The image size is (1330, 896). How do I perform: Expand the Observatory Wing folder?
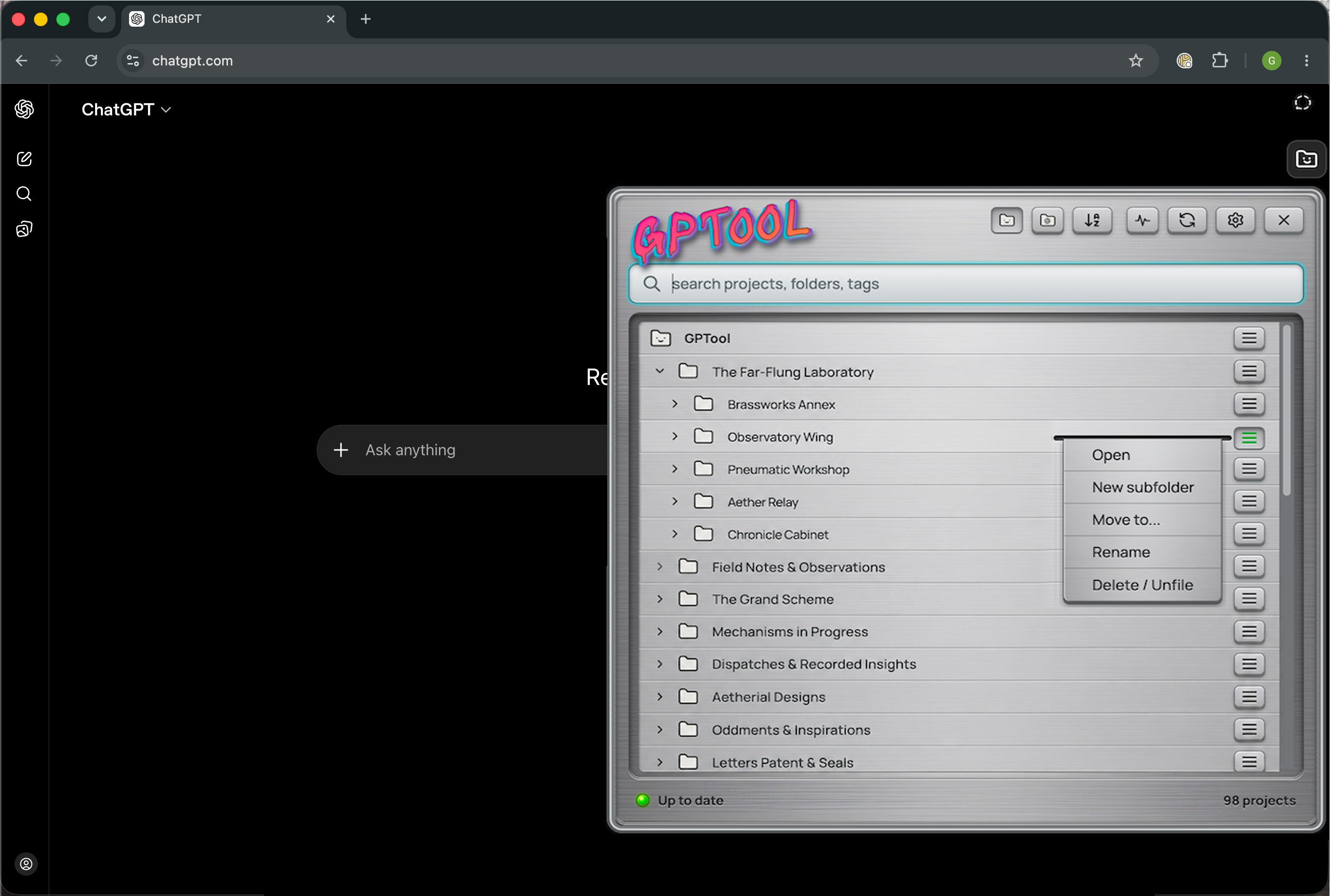pos(674,436)
